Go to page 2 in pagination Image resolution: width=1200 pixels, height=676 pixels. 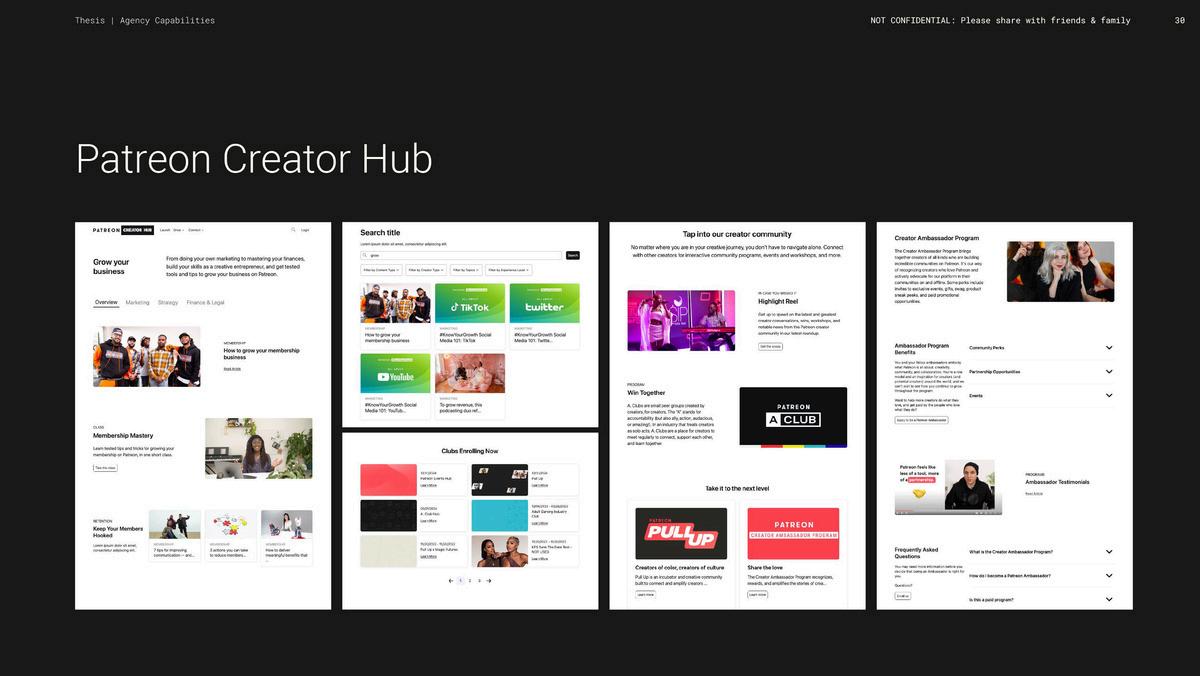(x=470, y=581)
